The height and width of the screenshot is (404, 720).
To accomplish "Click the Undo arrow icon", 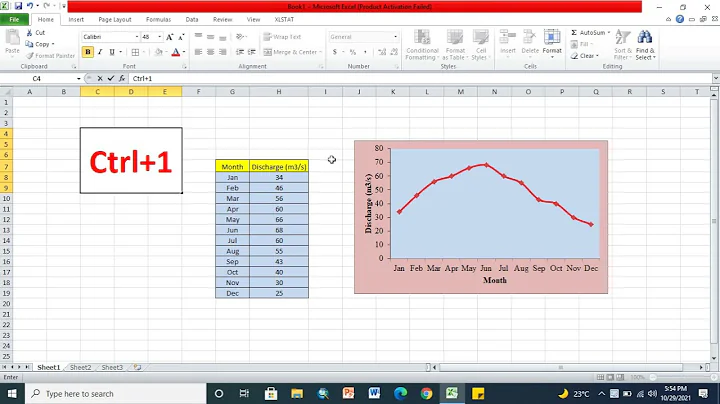I will pos(30,6).
